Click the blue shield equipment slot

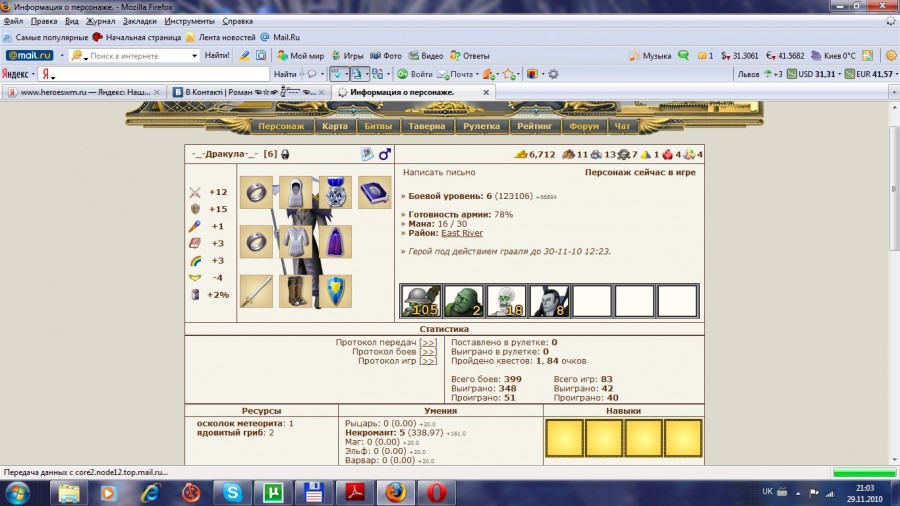click(335, 291)
